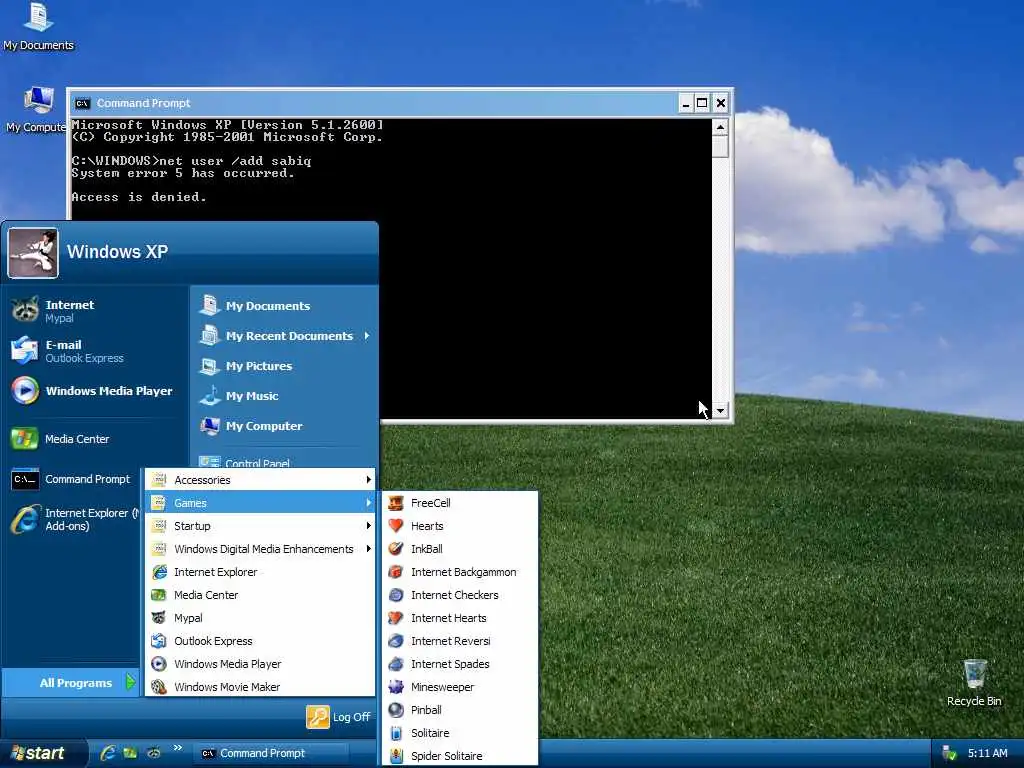The width and height of the screenshot is (1024, 768).
Task: Open Mypal from the All Programs list
Action: [260, 618]
